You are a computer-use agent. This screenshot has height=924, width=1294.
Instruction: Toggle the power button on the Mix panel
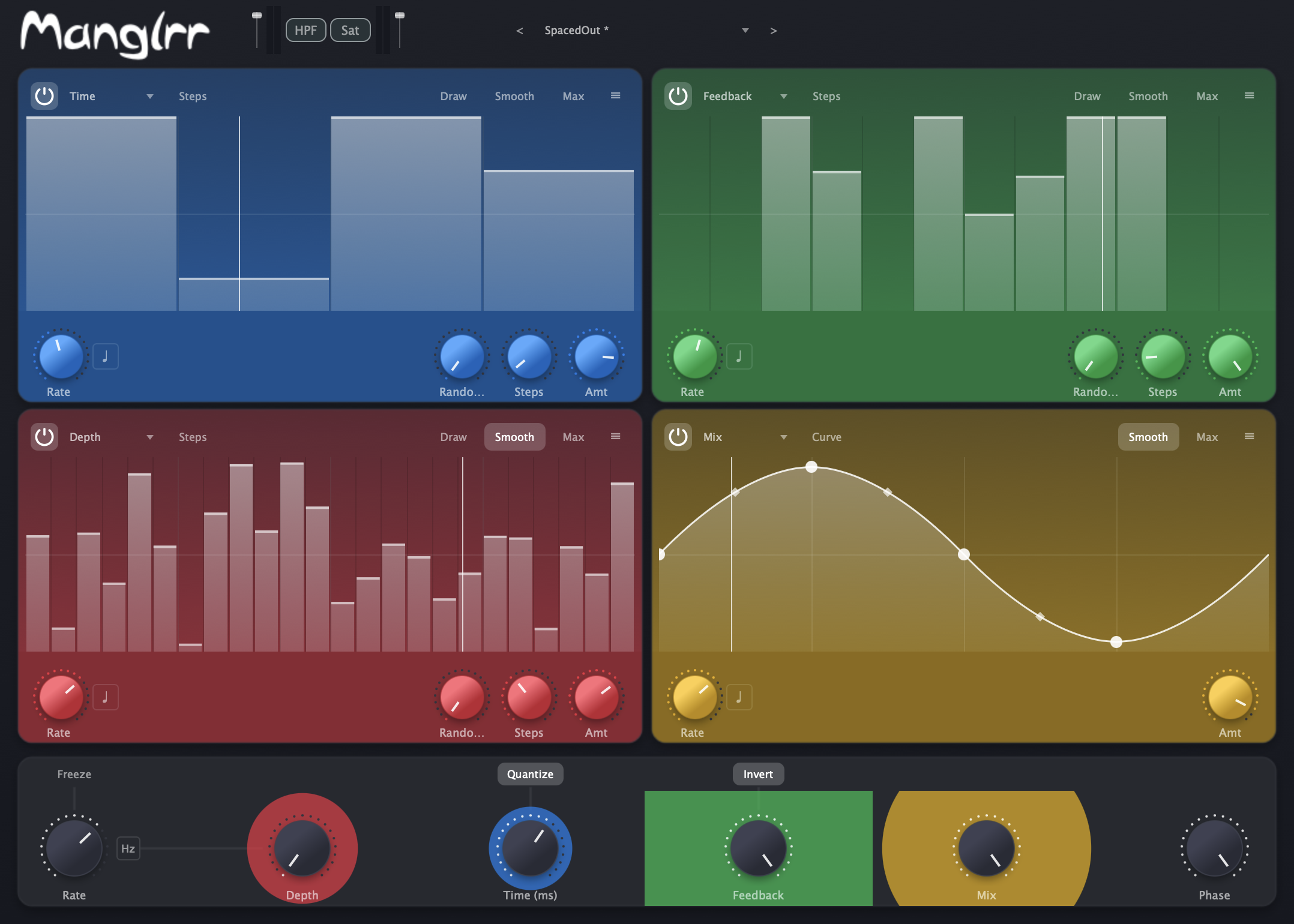point(678,437)
